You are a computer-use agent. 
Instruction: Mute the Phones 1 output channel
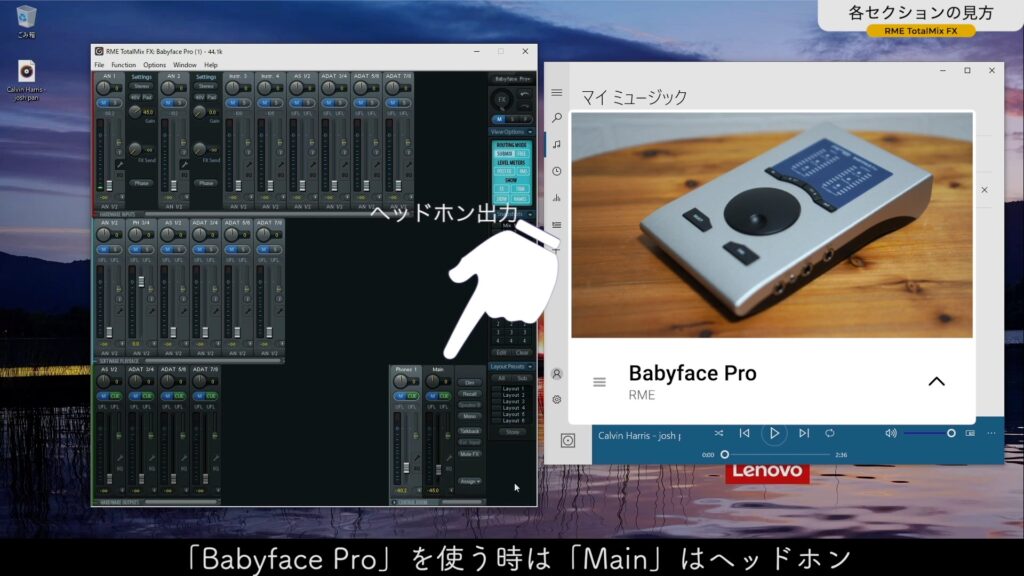[400, 396]
